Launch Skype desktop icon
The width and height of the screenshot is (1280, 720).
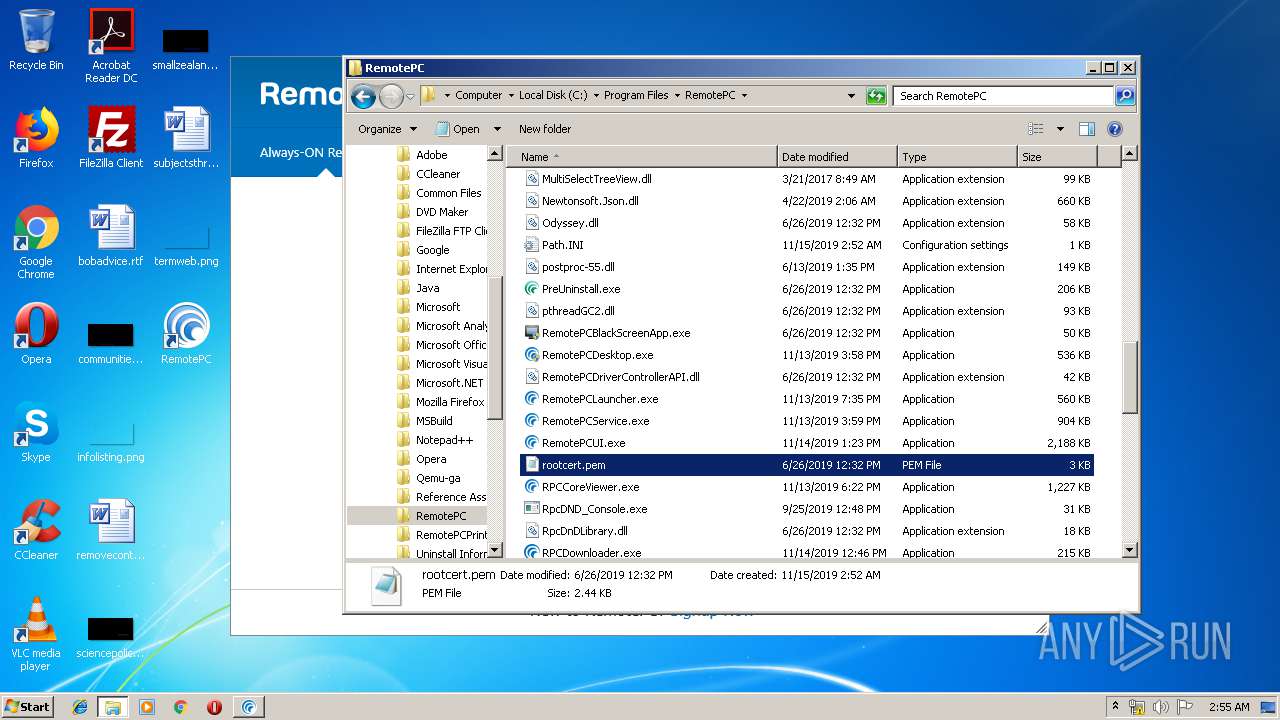[36, 432]
